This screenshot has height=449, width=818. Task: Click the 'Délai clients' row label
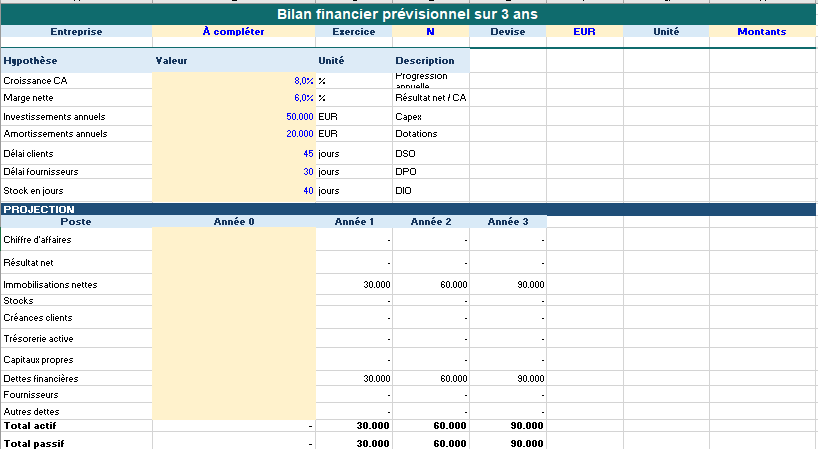pos(76,153)
